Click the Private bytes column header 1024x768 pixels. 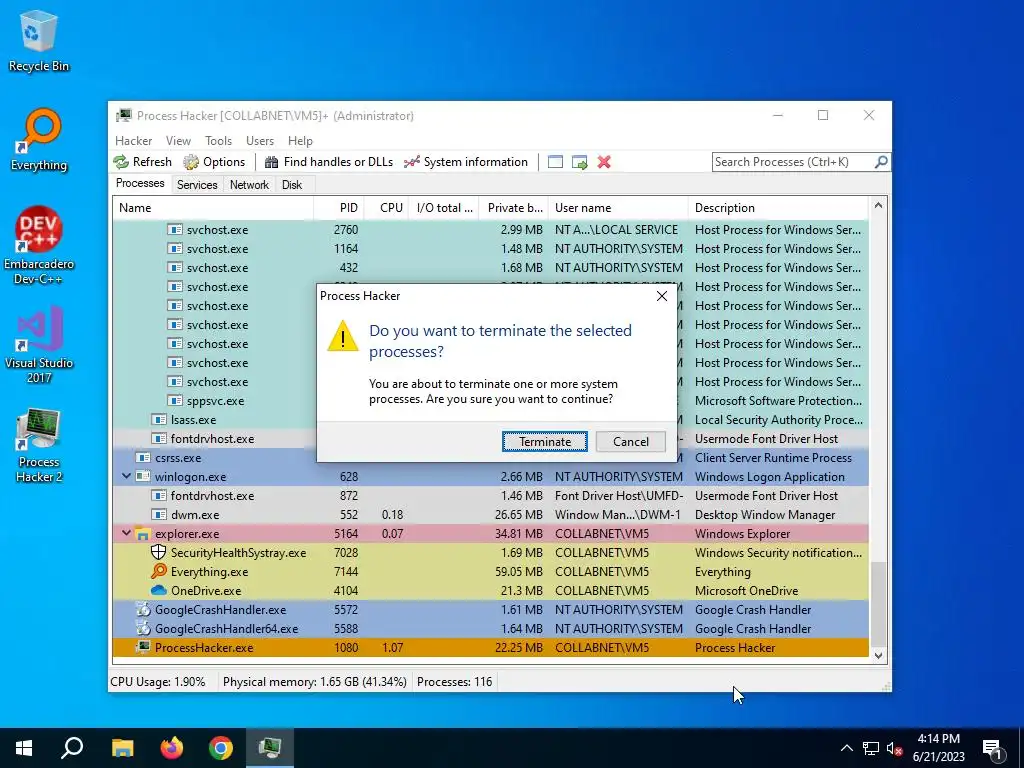click(514, 208)
